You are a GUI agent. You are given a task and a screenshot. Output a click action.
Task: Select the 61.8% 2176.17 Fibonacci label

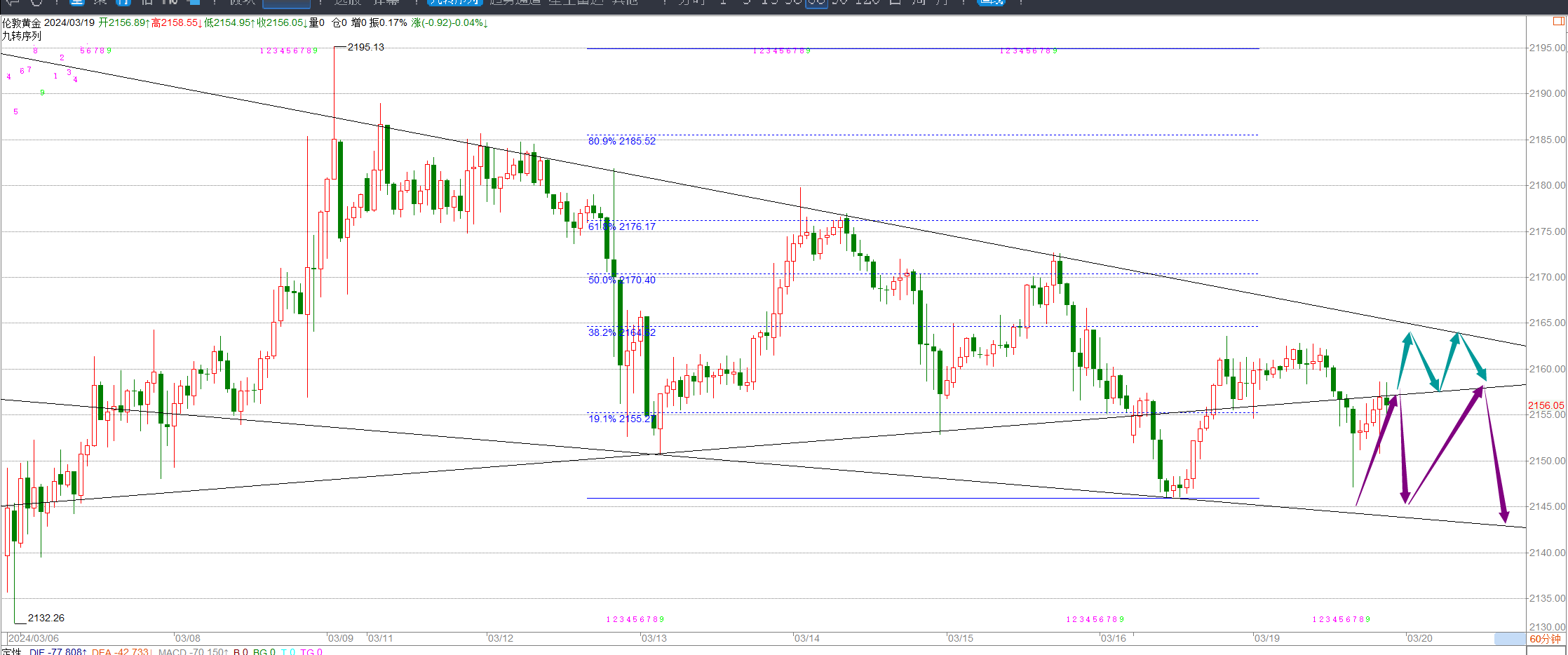621,227
